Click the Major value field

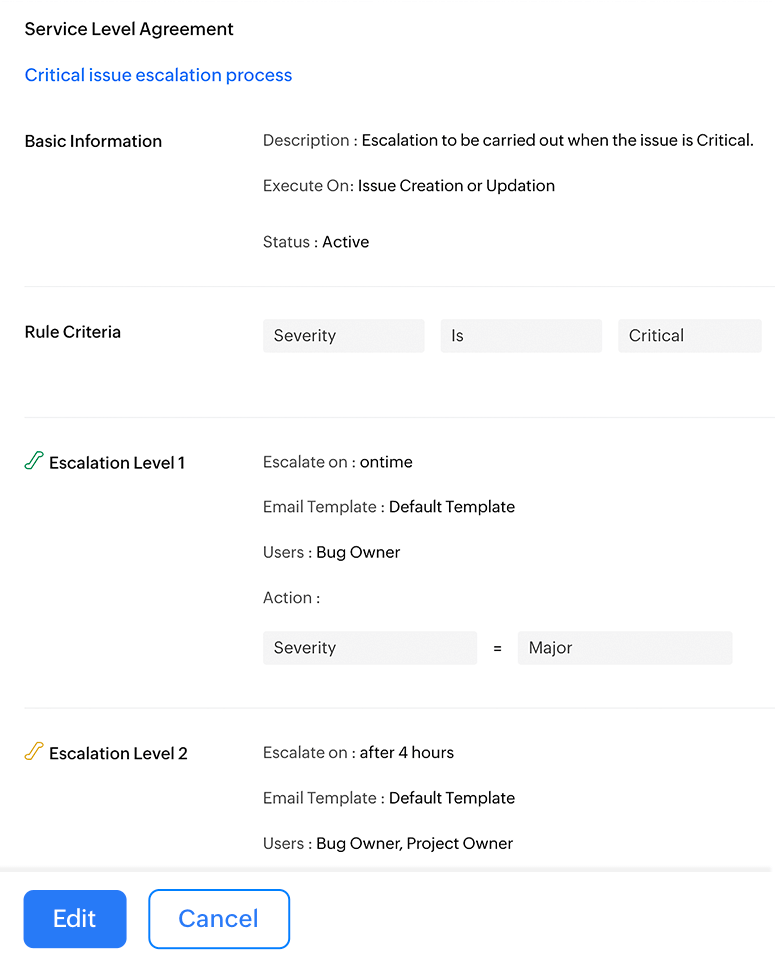point(624,648)
